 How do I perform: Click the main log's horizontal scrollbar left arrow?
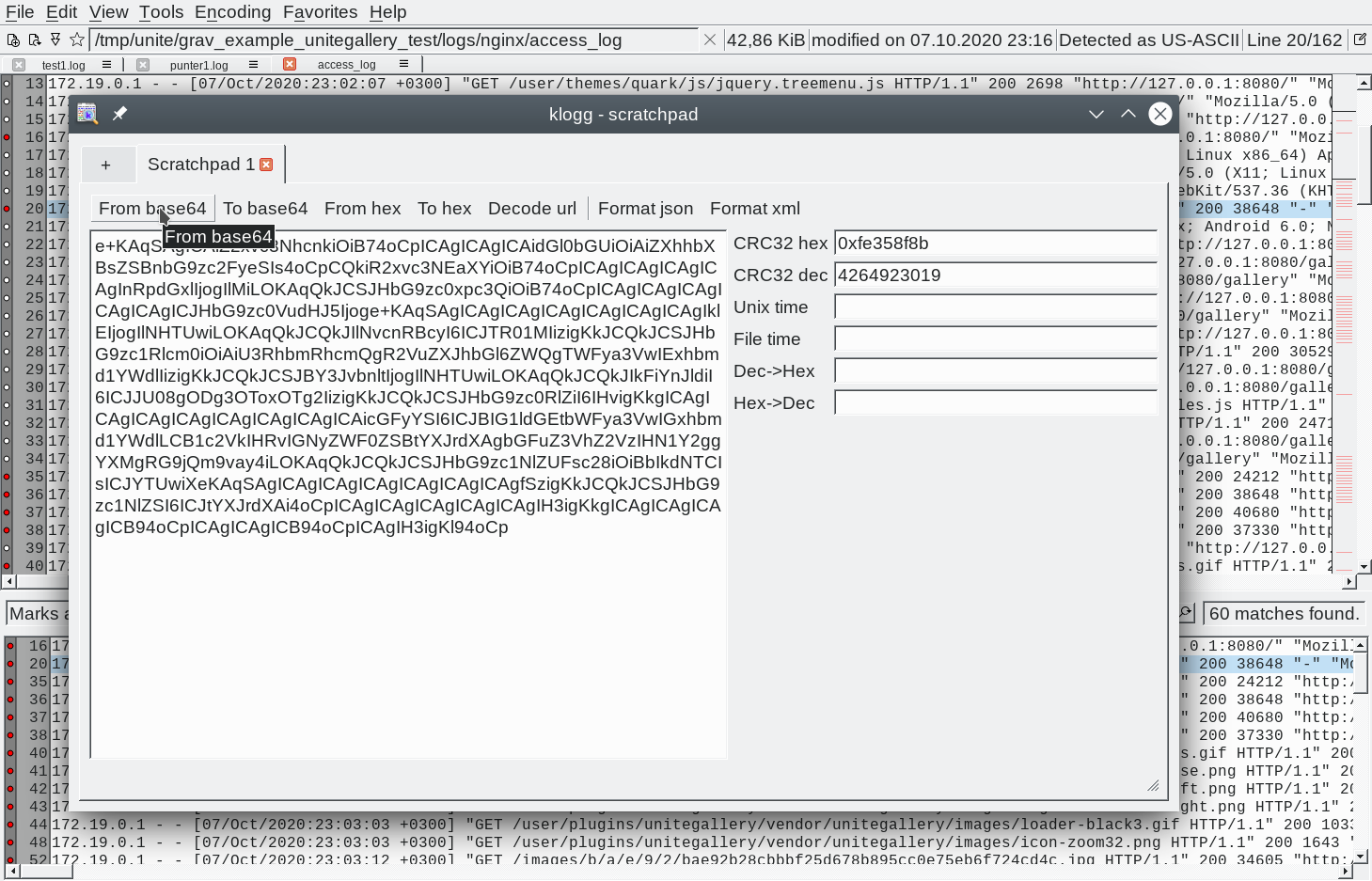tap(8, 582)
